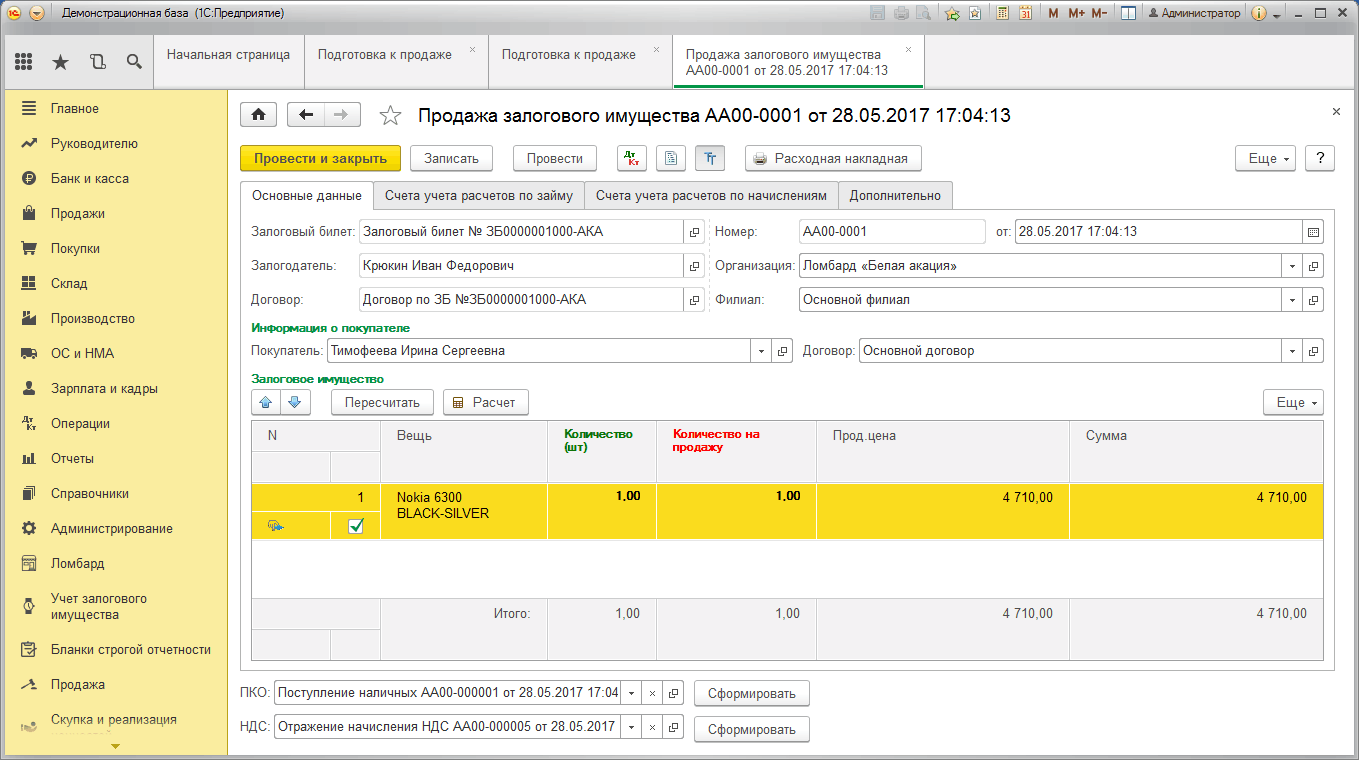Click Провести и закрыть button

click(320, 158)
